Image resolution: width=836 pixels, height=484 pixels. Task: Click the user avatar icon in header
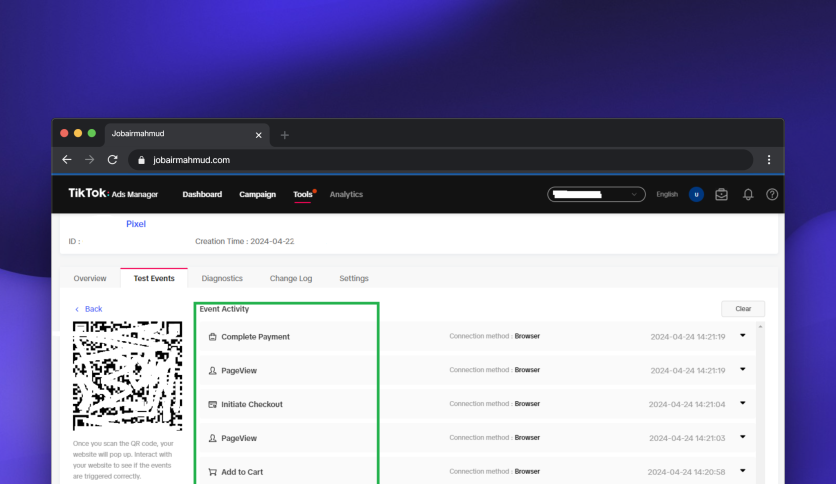point(696,195)
